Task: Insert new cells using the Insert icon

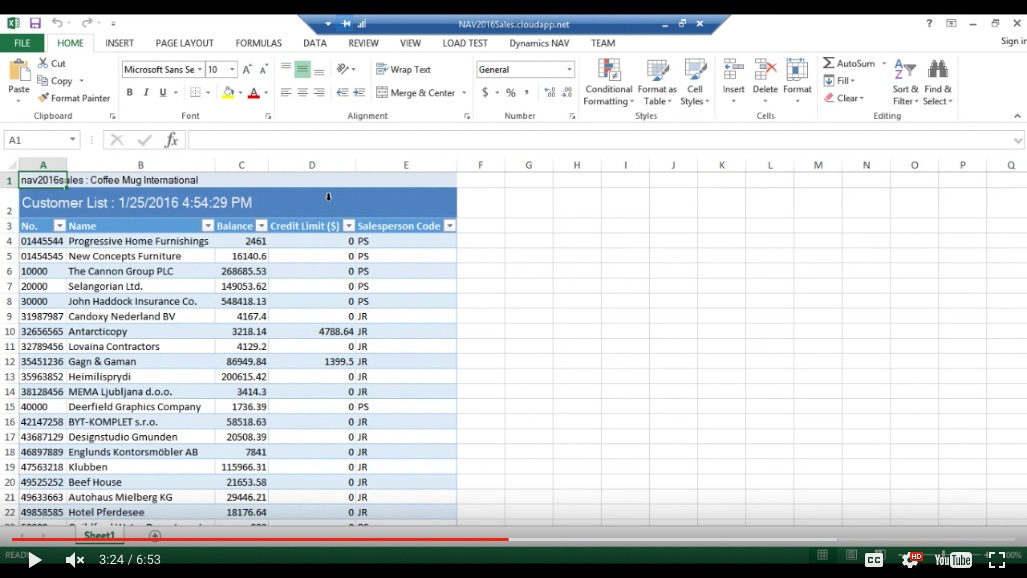Action: 733,82
